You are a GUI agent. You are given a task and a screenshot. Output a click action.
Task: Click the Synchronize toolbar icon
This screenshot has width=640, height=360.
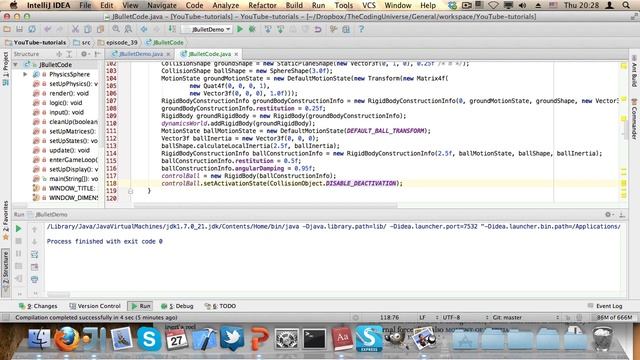click(x=32, y=29)
